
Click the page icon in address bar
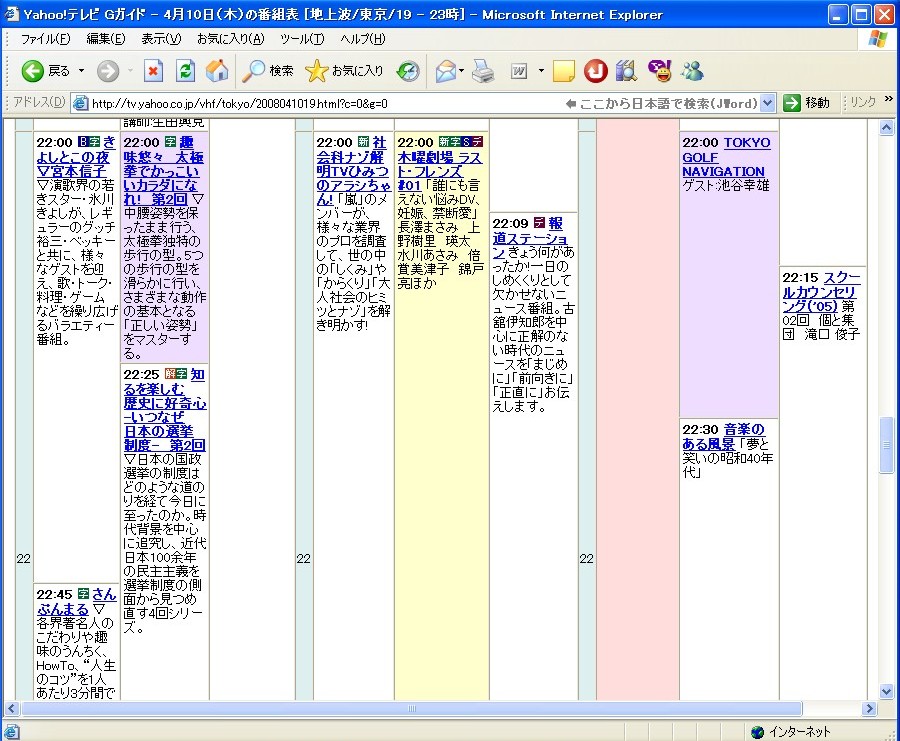[x=80, y=103]
